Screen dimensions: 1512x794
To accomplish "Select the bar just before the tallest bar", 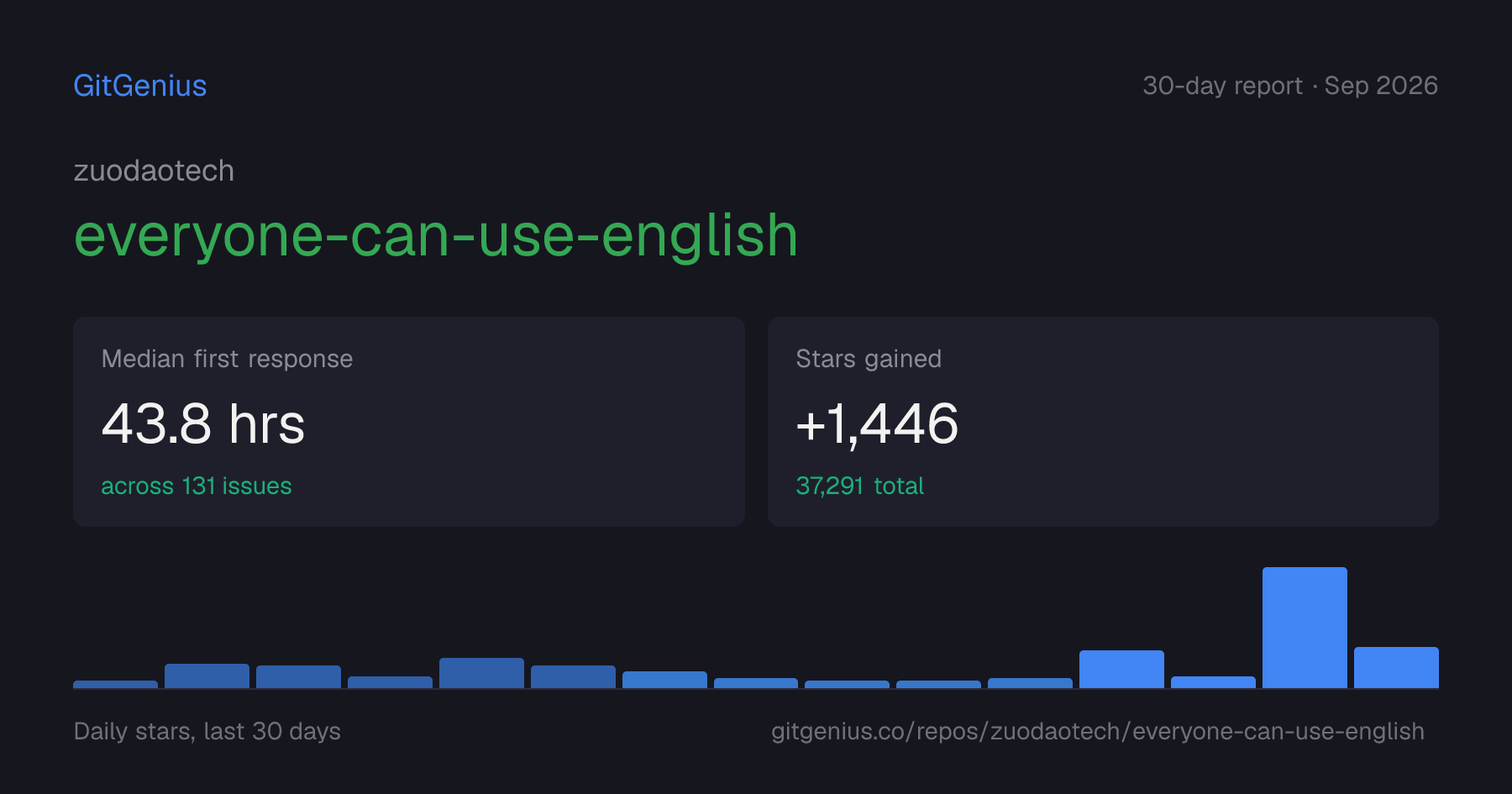I will [x=1213, y=682].
